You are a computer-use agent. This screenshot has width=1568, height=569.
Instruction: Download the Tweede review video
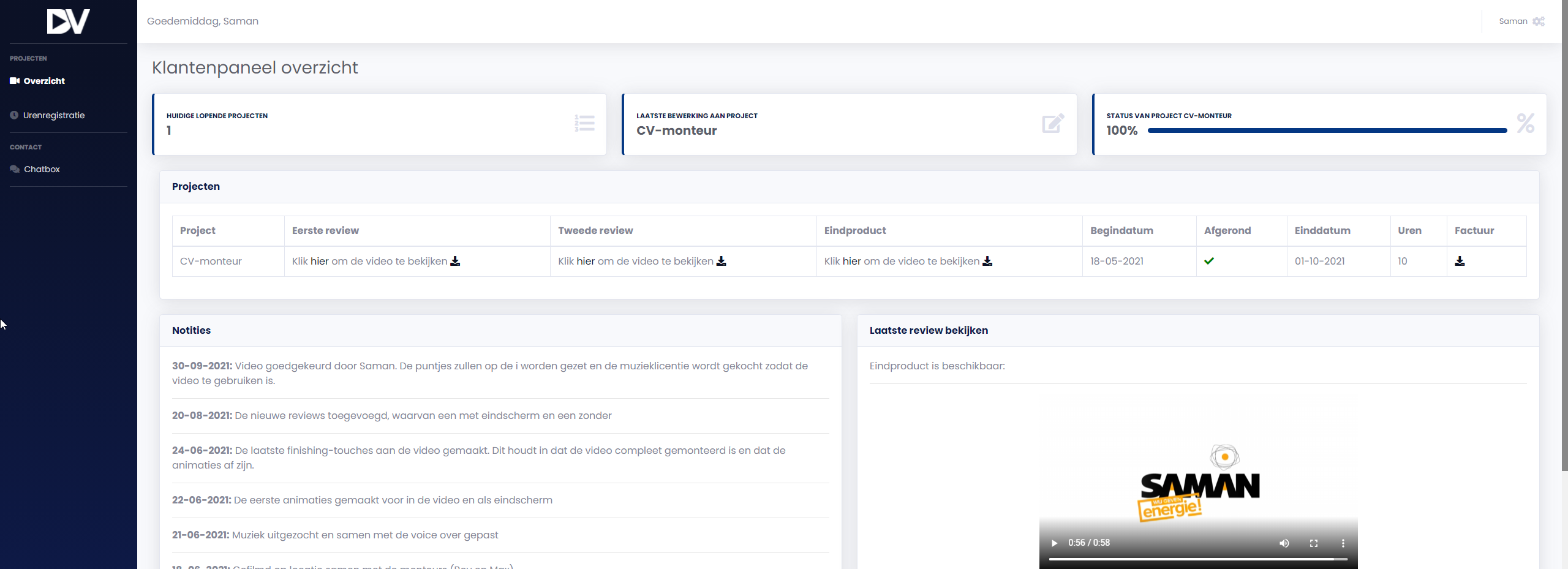pyautogui.click(x=722, y=261)
